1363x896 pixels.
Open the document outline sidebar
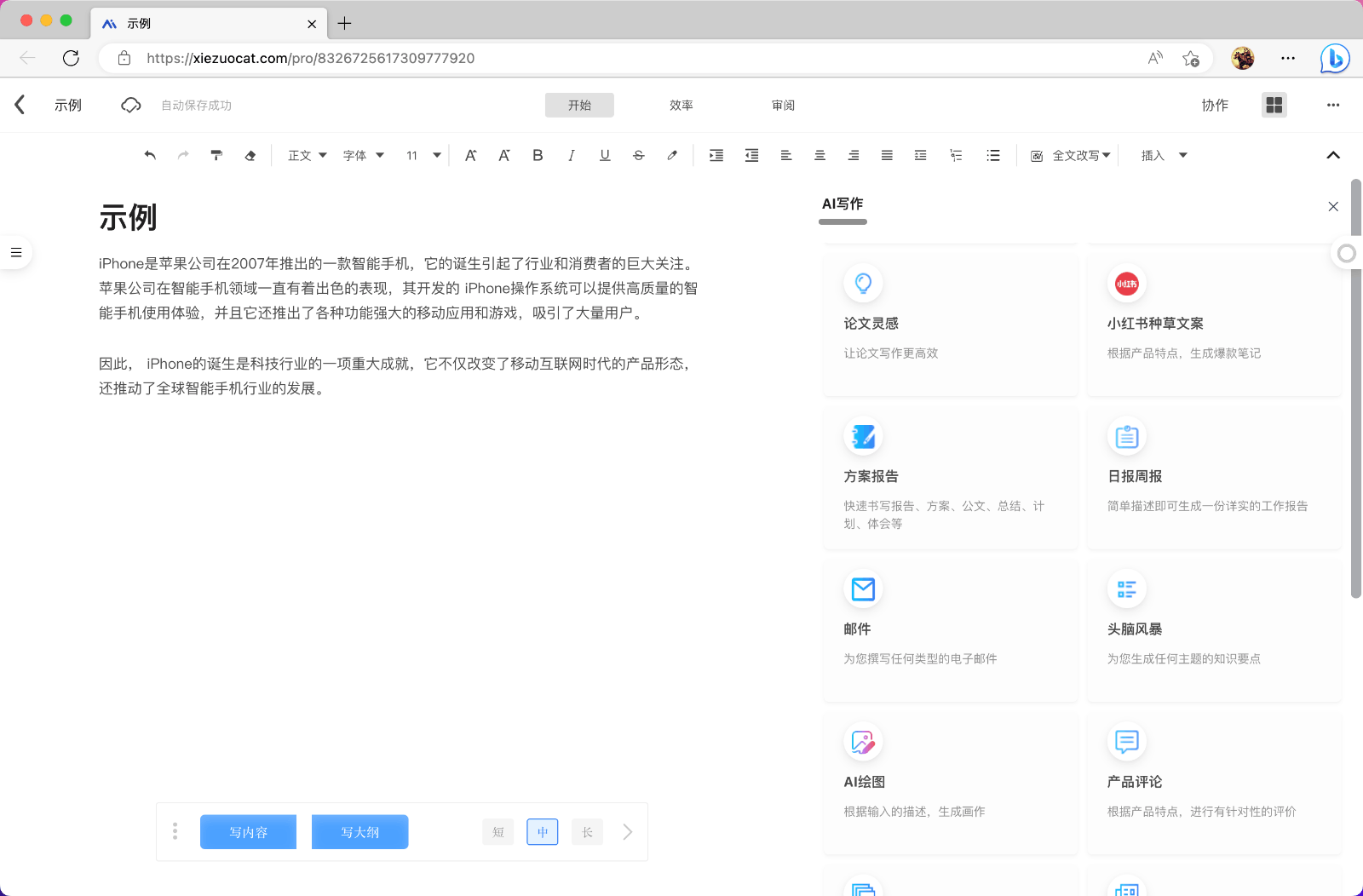click(16, 252)
